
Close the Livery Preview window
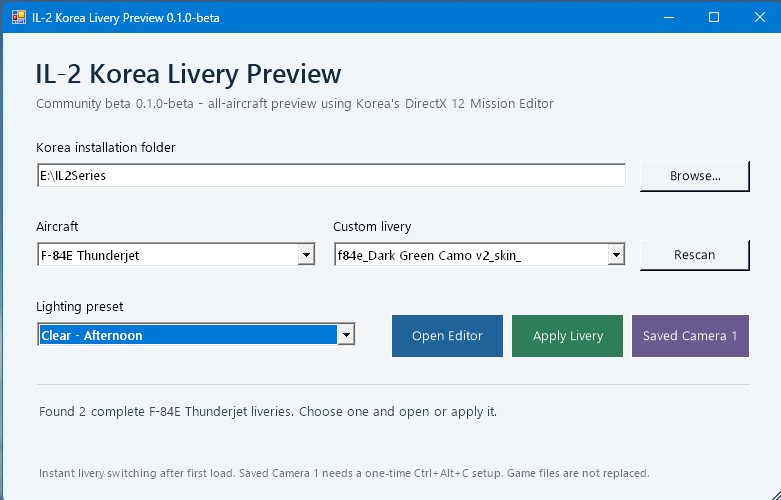coord(760,17)
